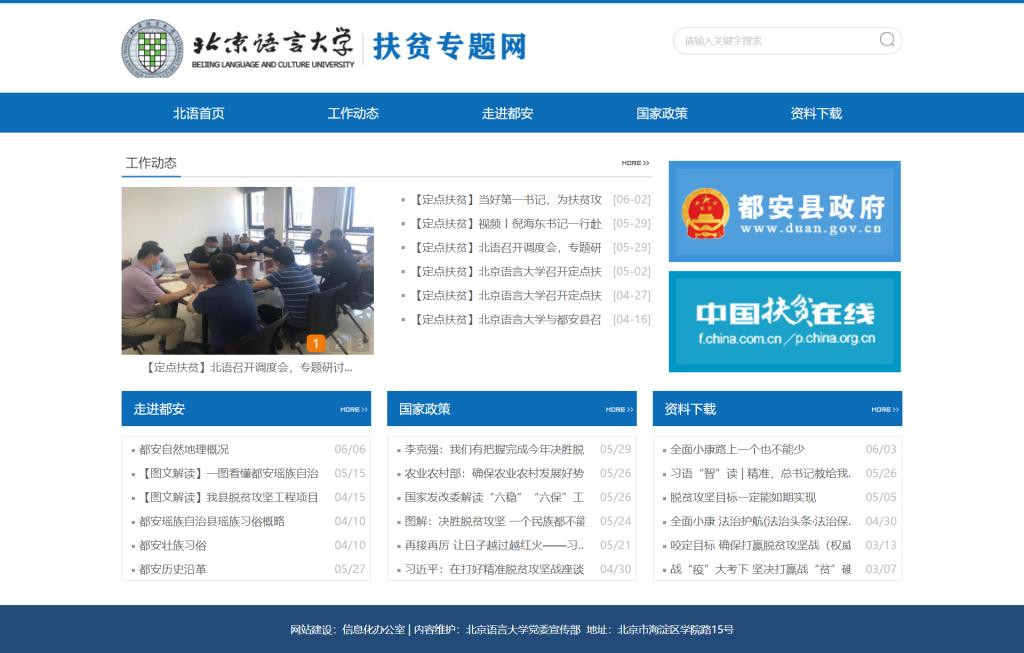Click MORE in the 国家政策 header
This screenshot has height=653, width=1024.
click(x=619, y=409)
